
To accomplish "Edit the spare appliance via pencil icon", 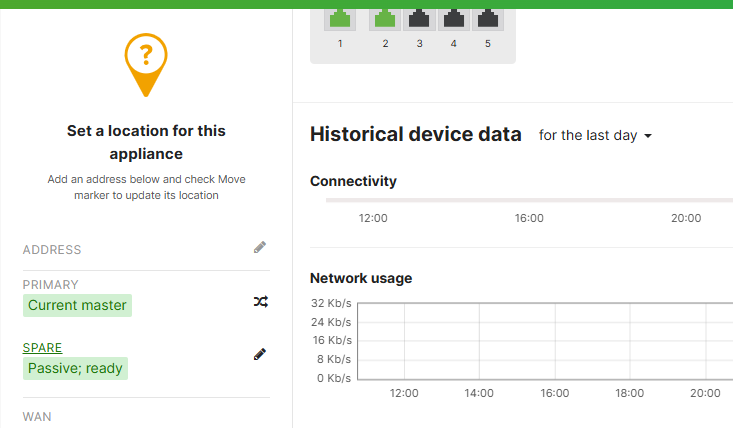I will pos(260,354).
